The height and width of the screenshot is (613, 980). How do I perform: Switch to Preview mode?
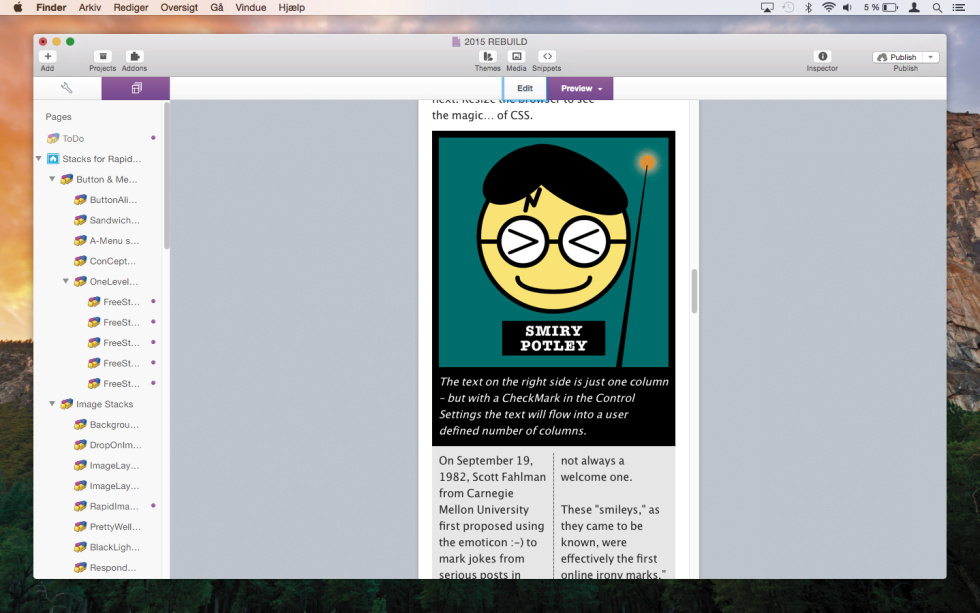pos(581,88)
